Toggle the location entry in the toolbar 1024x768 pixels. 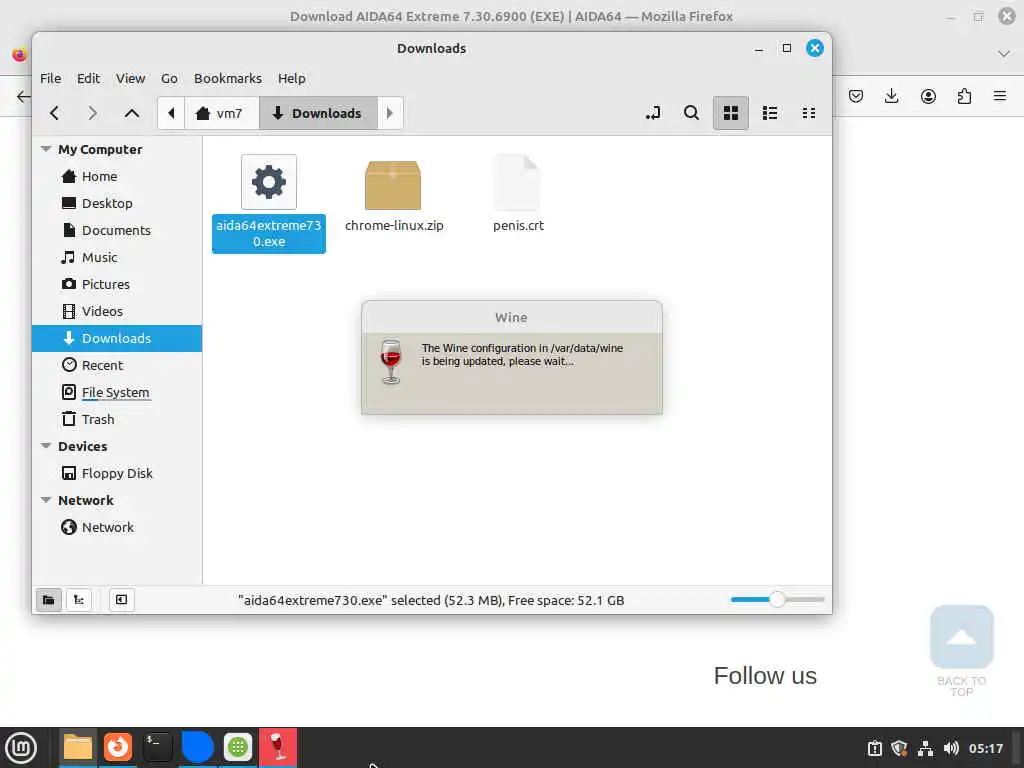(652, 113)
